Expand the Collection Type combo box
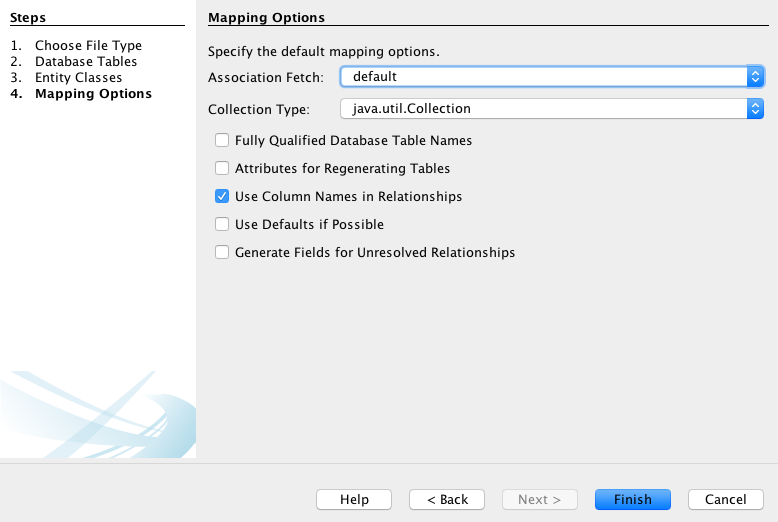Viewport: 778px width, 522px height. coord(552,108)
